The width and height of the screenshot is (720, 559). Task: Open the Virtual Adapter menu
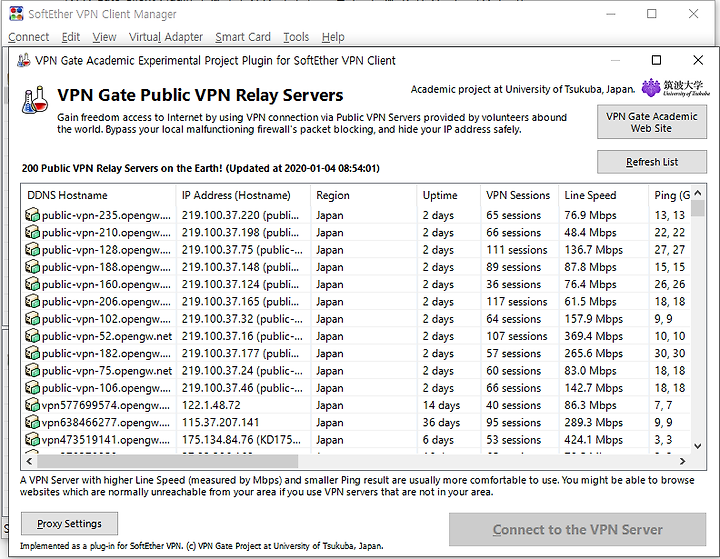click(x=165, y=37)
